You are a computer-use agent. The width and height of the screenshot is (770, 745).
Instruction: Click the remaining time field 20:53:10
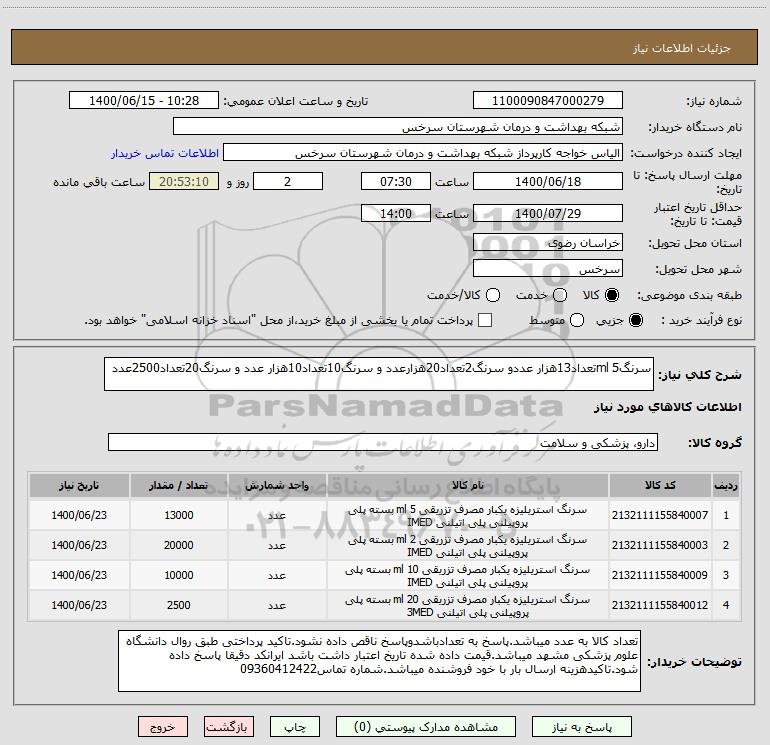[x=184, y=181]
